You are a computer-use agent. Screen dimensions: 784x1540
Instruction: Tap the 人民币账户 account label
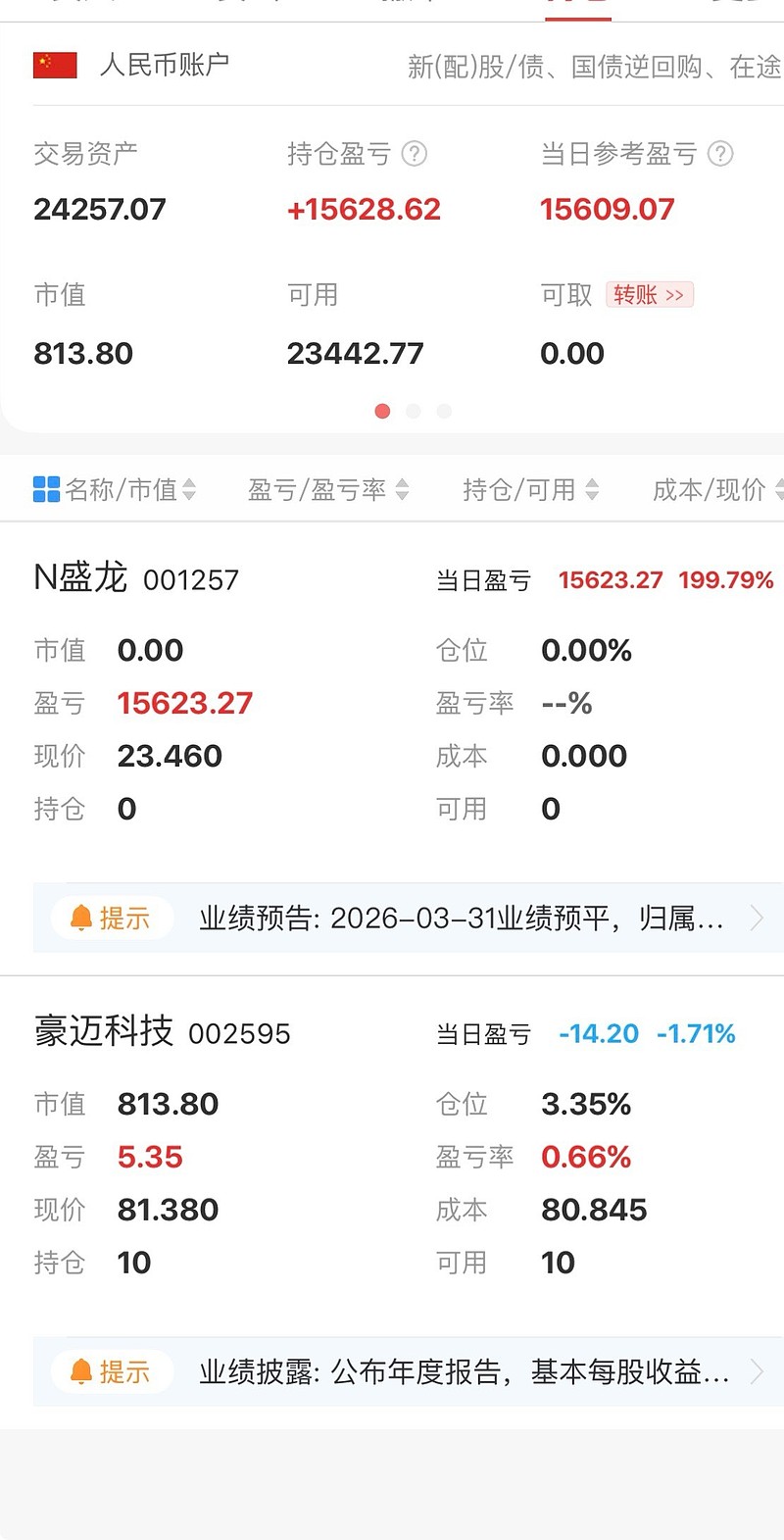pyautogui.click(x=165, y=66)
